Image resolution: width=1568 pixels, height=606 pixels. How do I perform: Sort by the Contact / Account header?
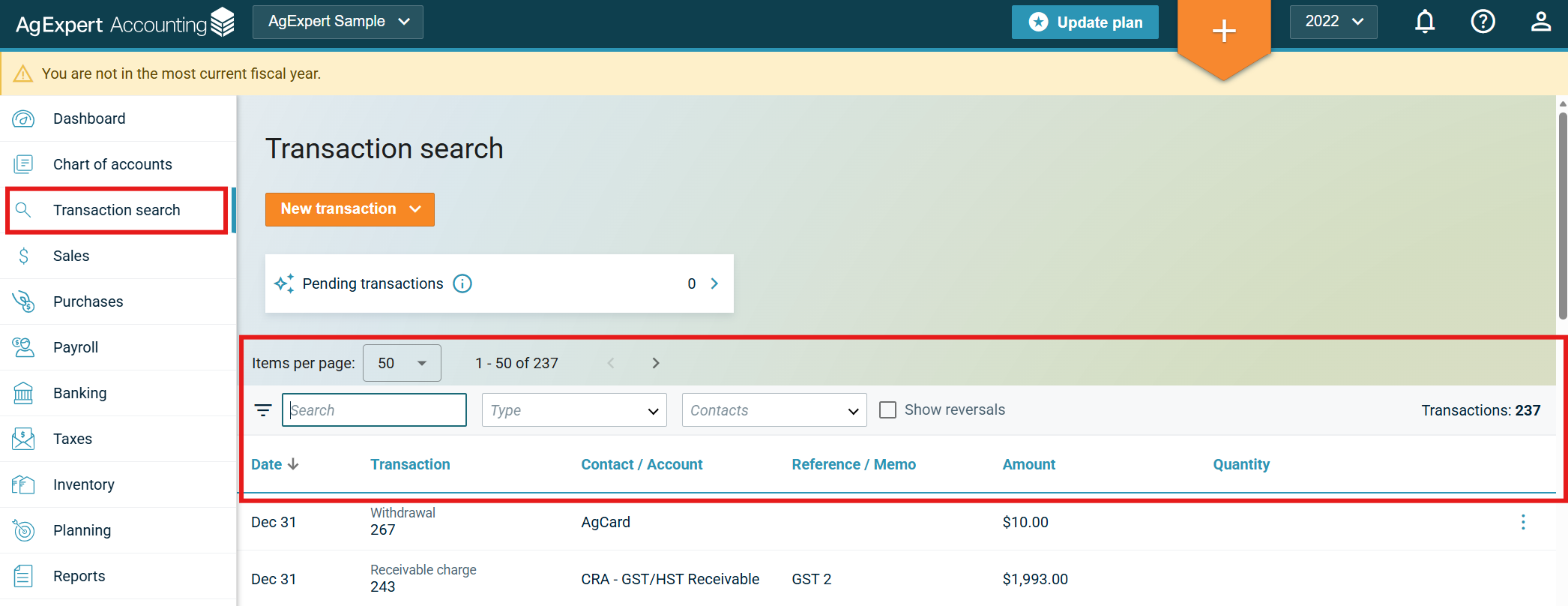click(642, 464)
